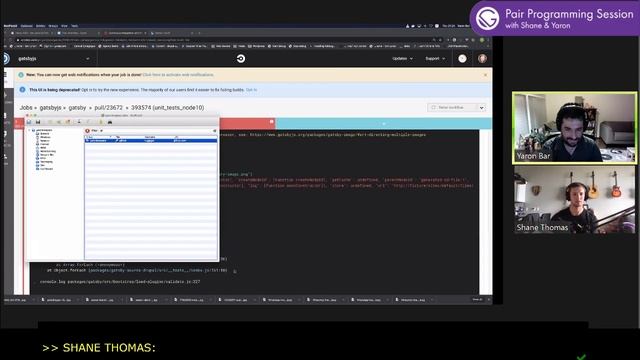The image size is (640, 360).
Task: Go to Jobs in the breadcrumb
Action: tap(26, 108)
